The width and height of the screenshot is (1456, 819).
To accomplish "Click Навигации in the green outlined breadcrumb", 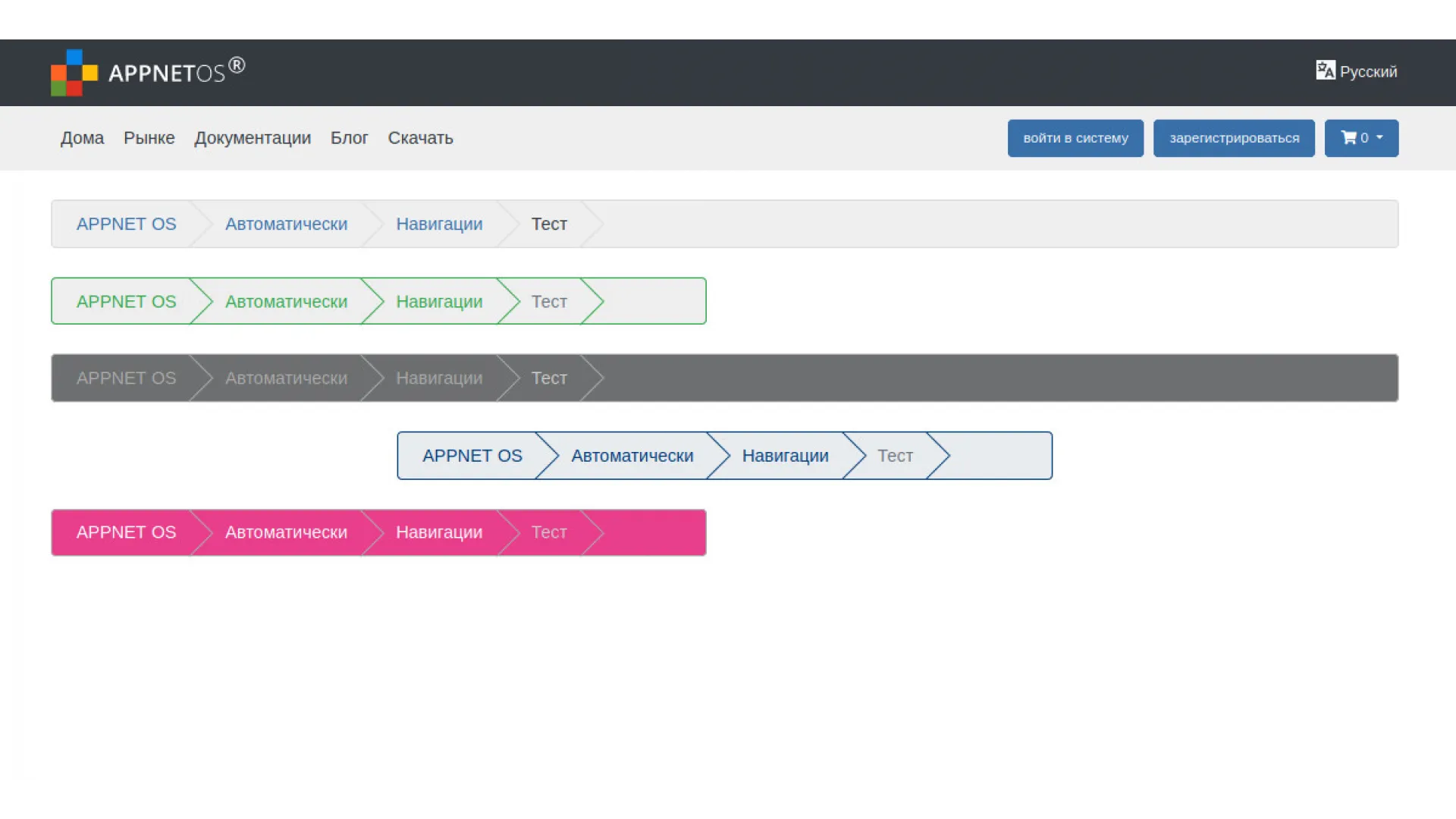I will click(x=439, y=301).
